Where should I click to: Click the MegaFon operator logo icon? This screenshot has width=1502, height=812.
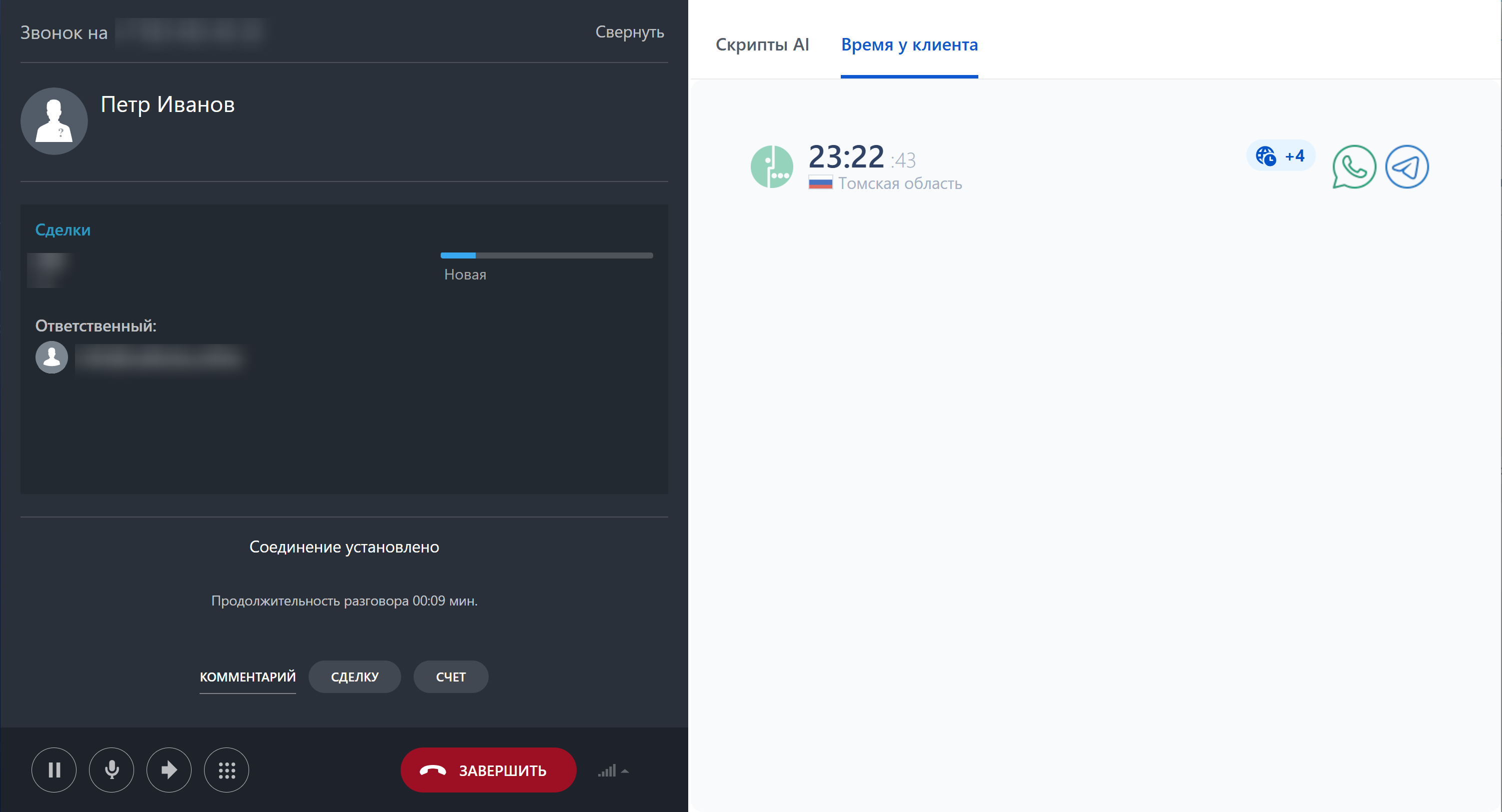pyautogui.click(x=771, y=166)
